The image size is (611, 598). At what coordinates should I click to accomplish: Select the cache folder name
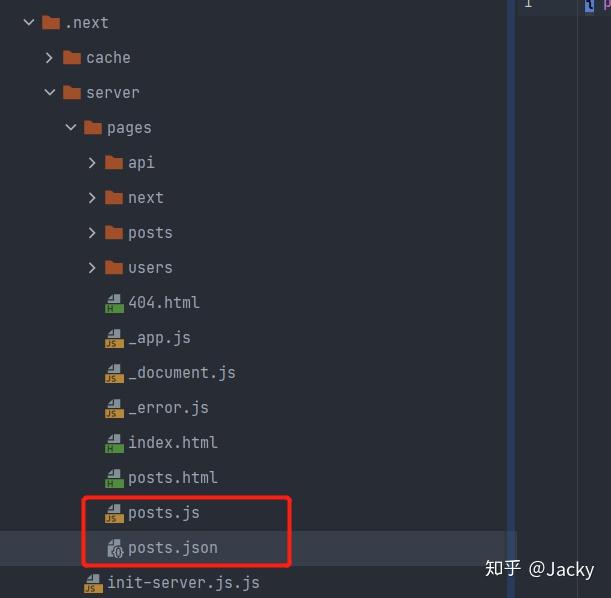(108, 58)
